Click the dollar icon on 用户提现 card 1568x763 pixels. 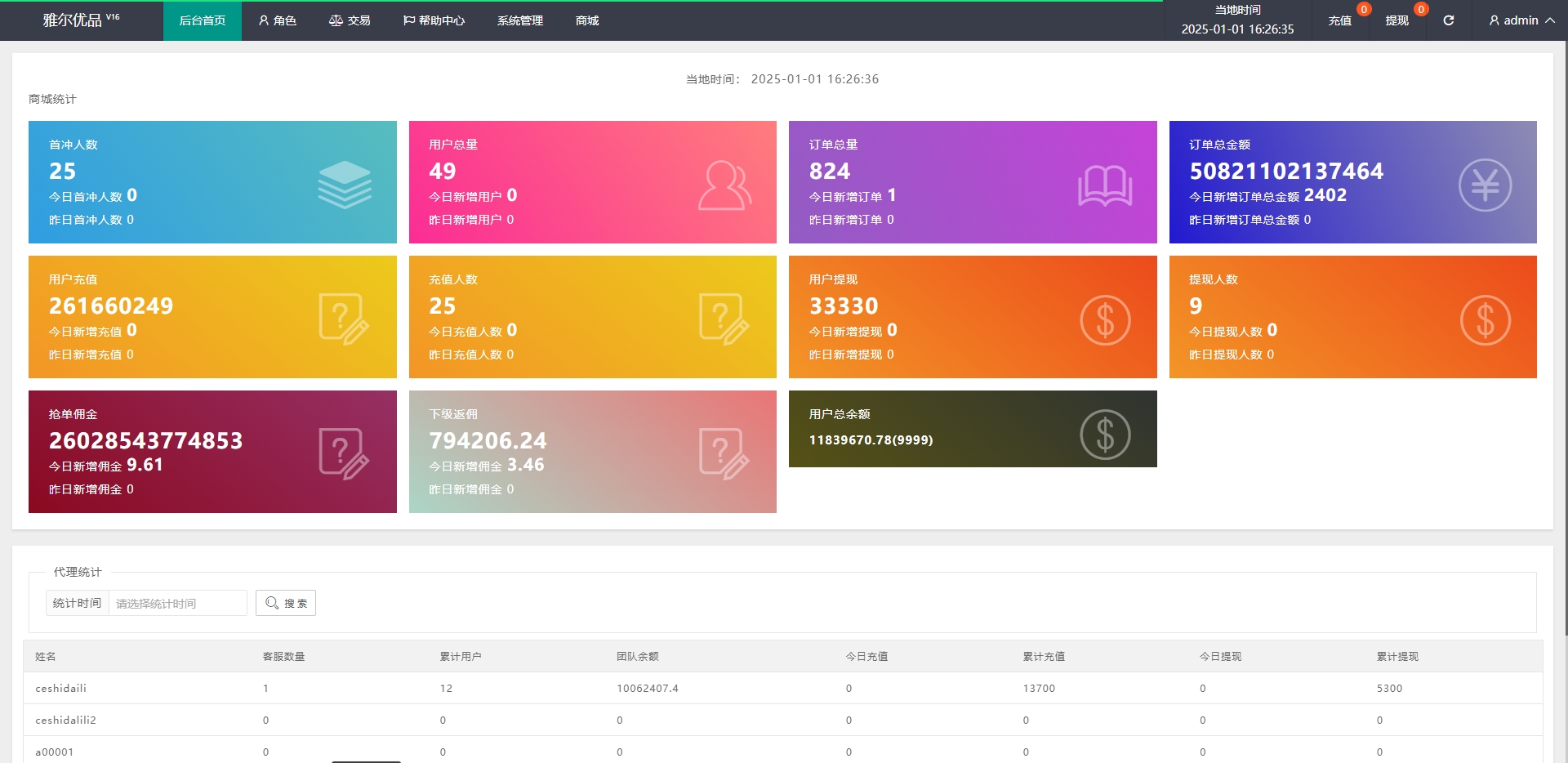pyautogui.click(x=1104, y=319)
